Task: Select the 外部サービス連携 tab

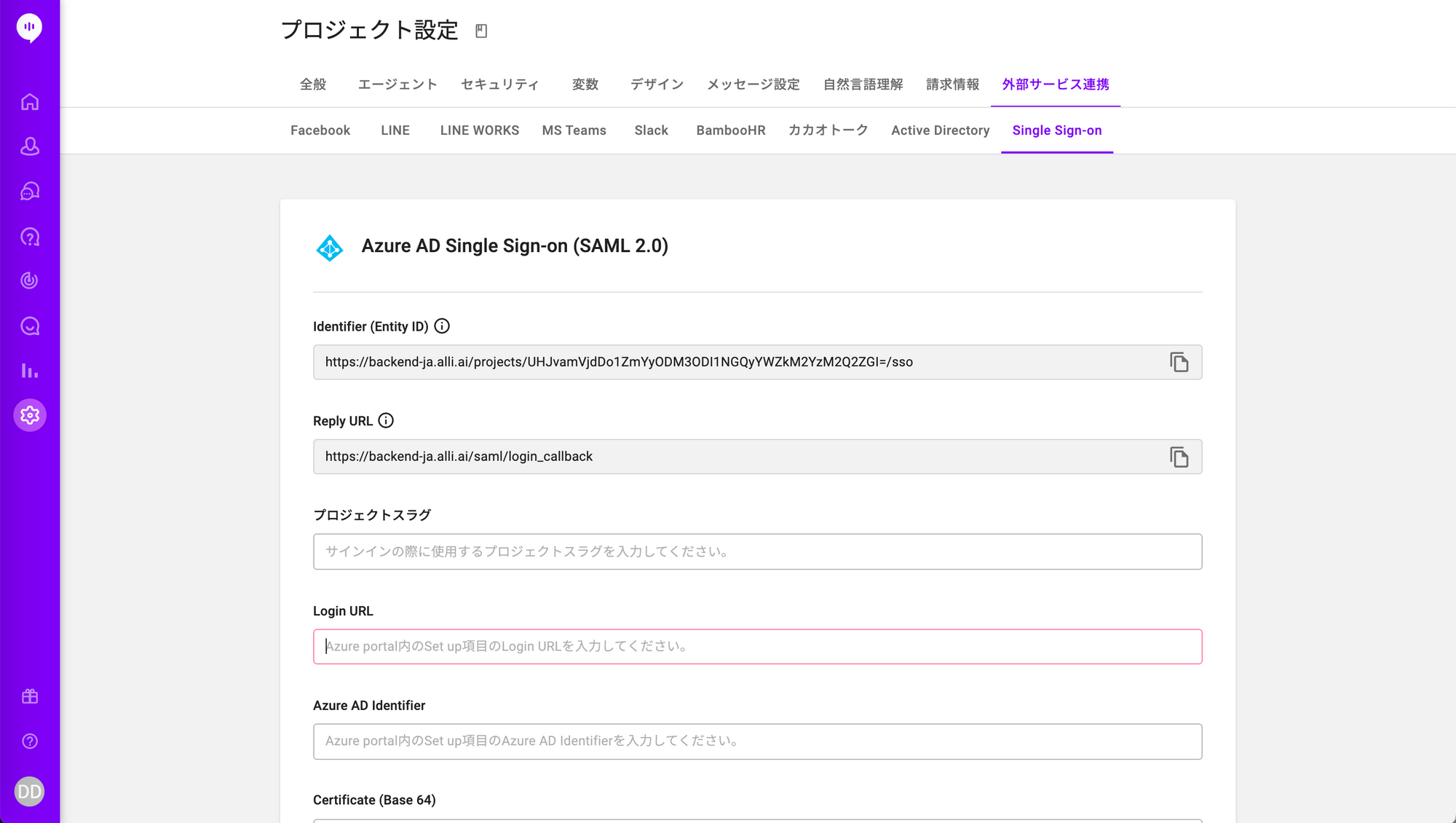Action: tap(1056, 84)
